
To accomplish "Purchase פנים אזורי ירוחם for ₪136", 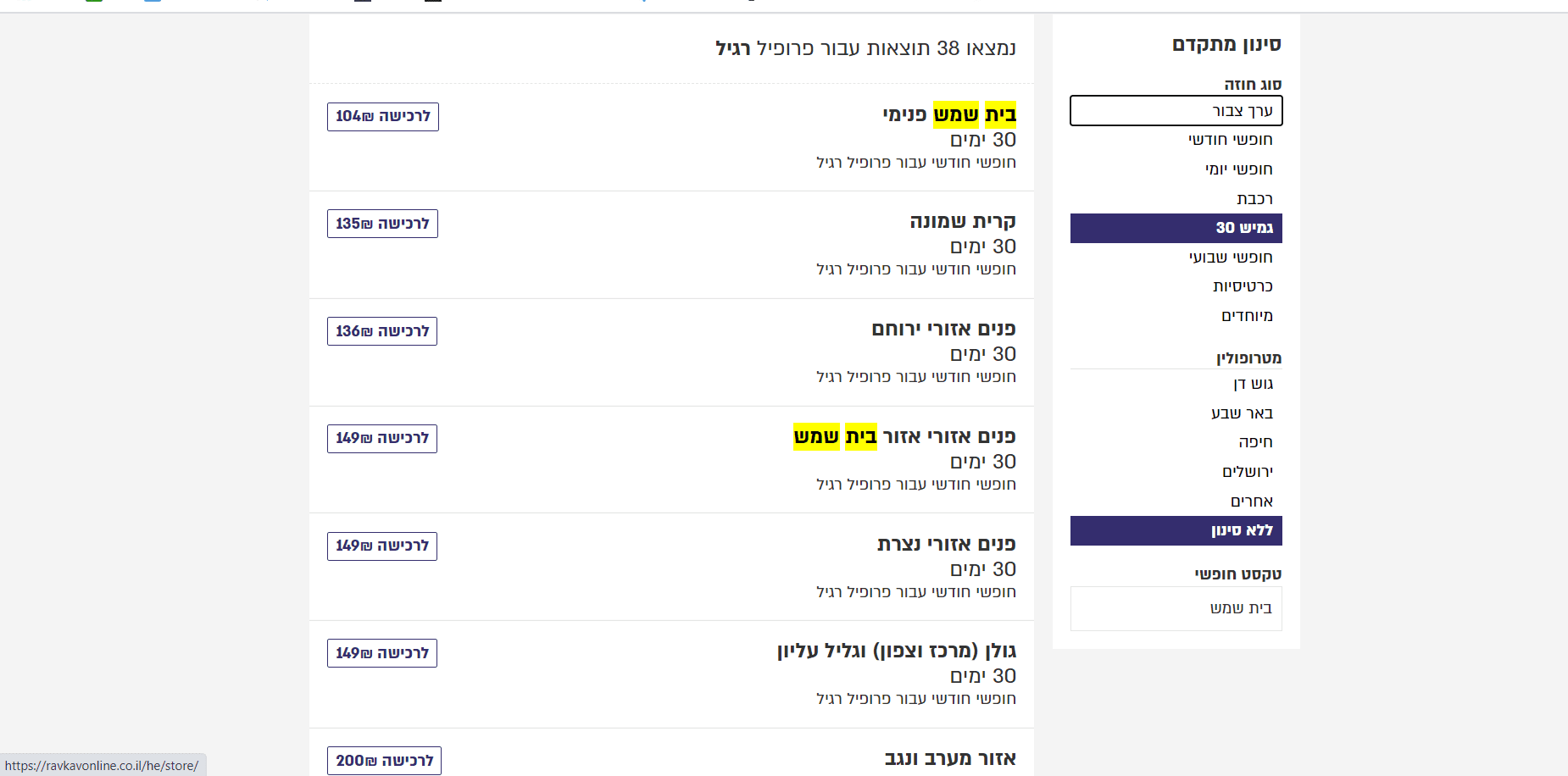I will point(382,331).
